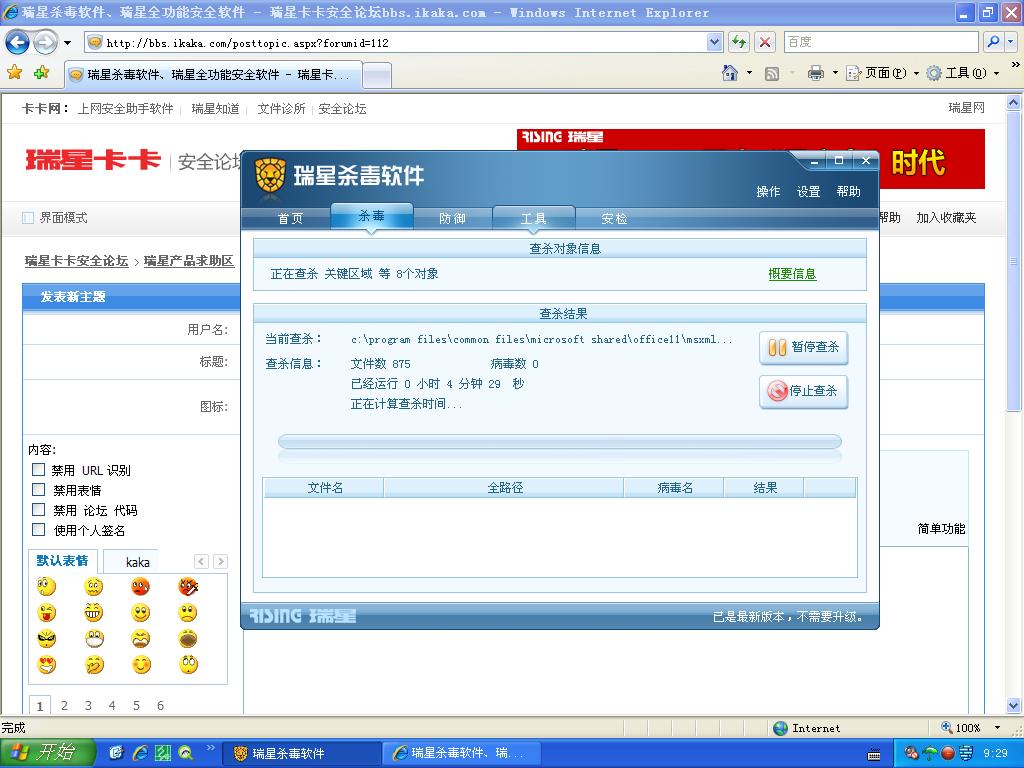The height and width of the screenshot is (768, 1024).
Task: Click the 瑞星杀毒软件 taskbar button
Action: [x=302, y=753]
